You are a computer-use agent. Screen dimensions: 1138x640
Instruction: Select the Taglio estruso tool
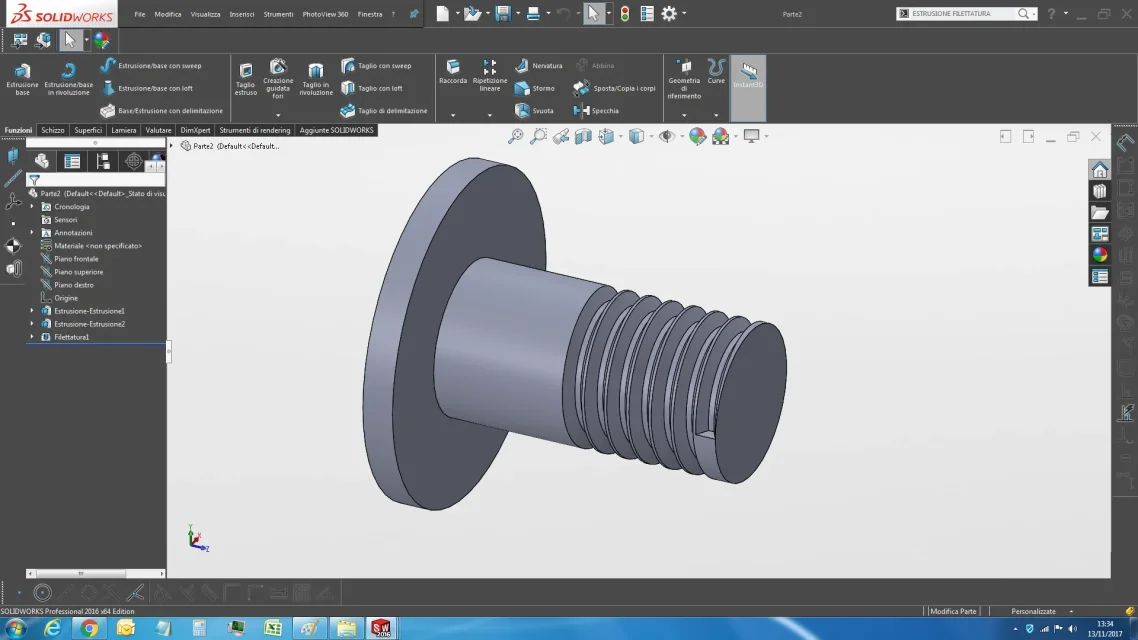(x=245, y=78)
